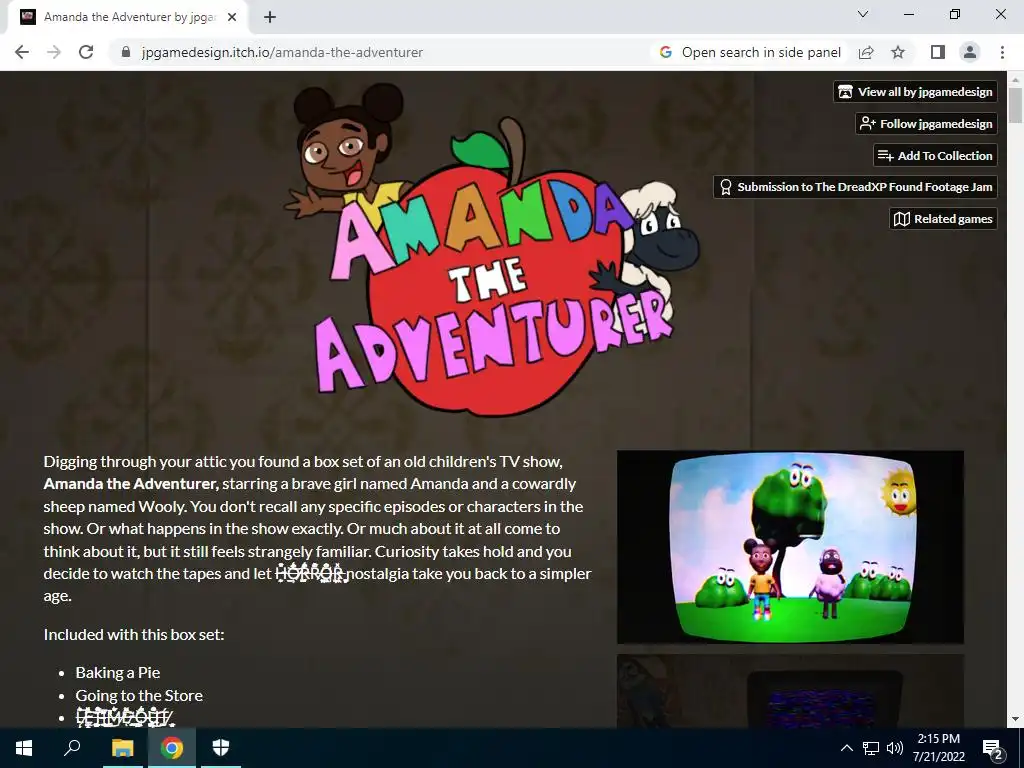Viewport: 1024px width, 768px height.
Task: Click the Chrome taskbar icon
Action: pyautogui.click(x=172, y=748)
